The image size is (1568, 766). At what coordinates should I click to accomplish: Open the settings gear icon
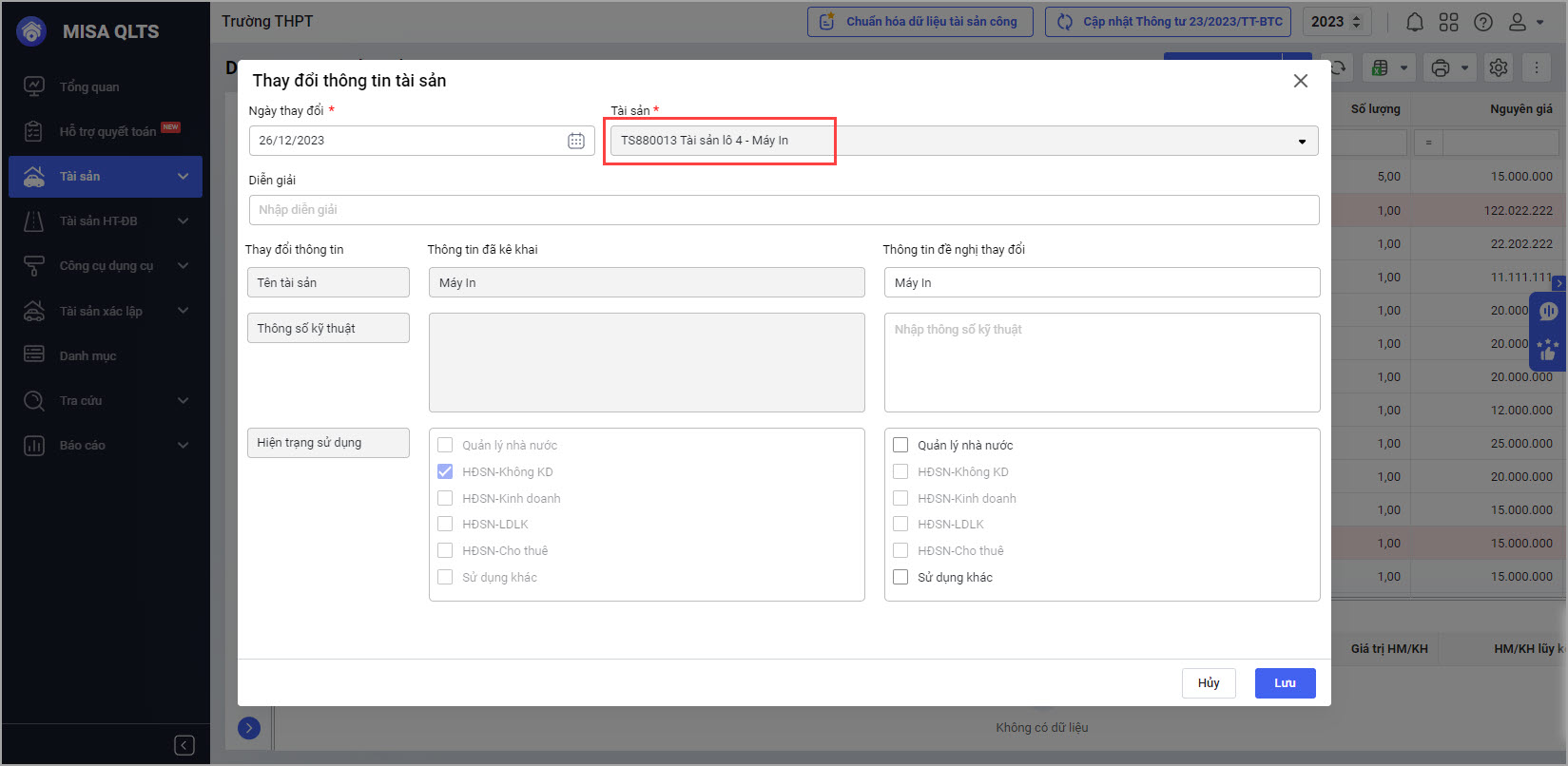pyautogui.click(x=1499, y=67)
